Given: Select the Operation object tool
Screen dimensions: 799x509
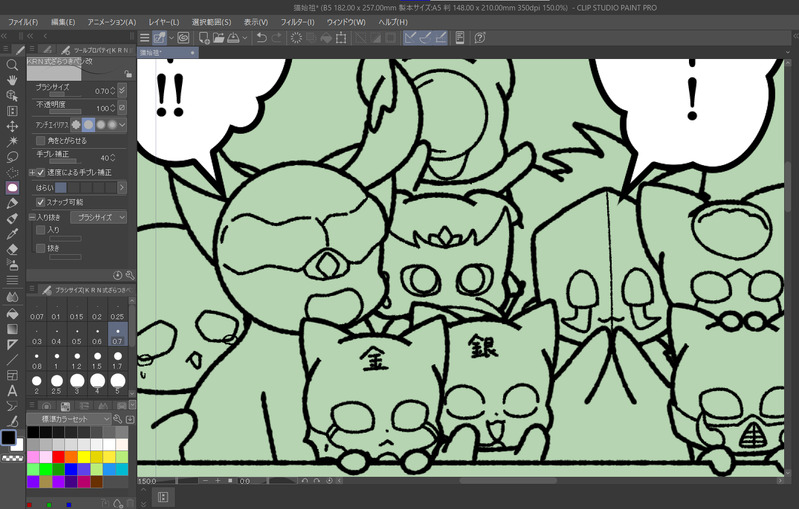Looking at the screenshot, I should point(12,95).
